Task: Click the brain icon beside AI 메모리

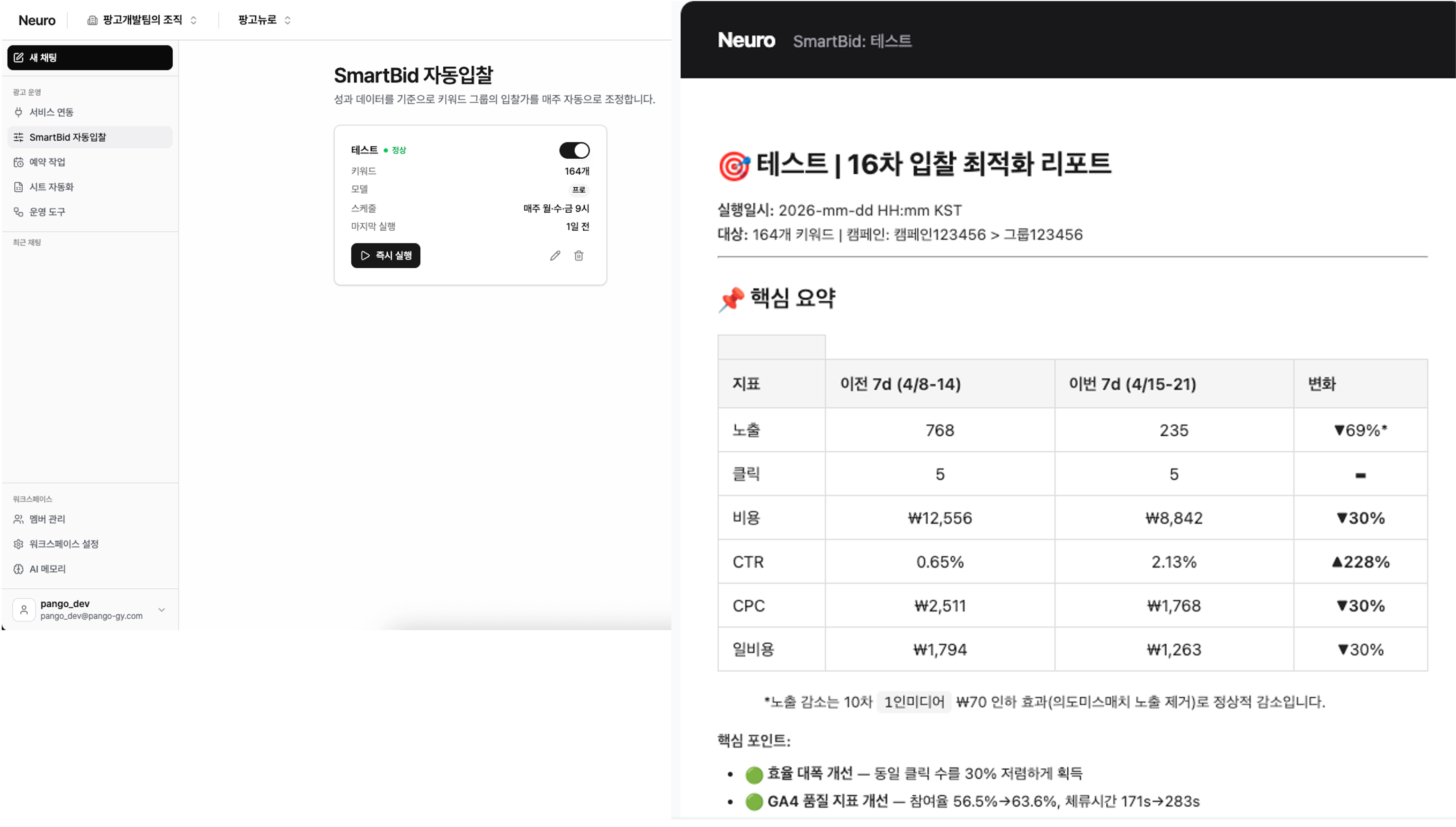Action: [x=19, y=569]
